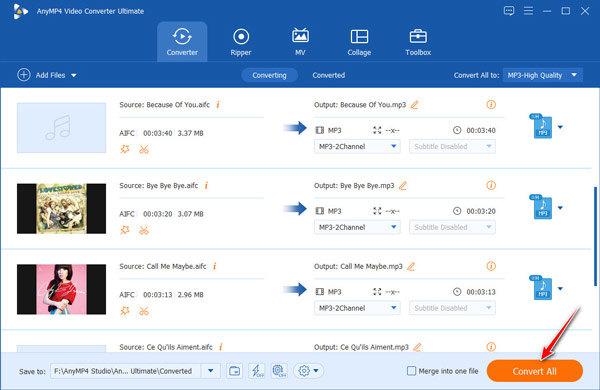
Task: Choose MP3 format icon for Because Of You
Action: coord(541,126)
